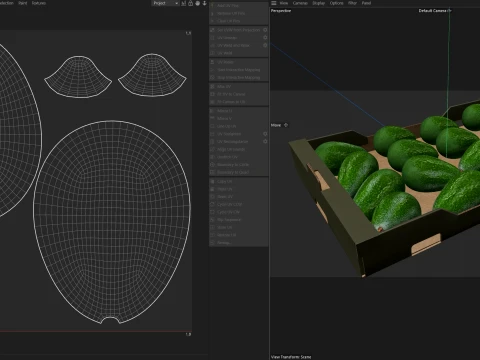Screen dimensions: 480x360
Task: Open the Remap dialog
Action: tap(239, 243)
